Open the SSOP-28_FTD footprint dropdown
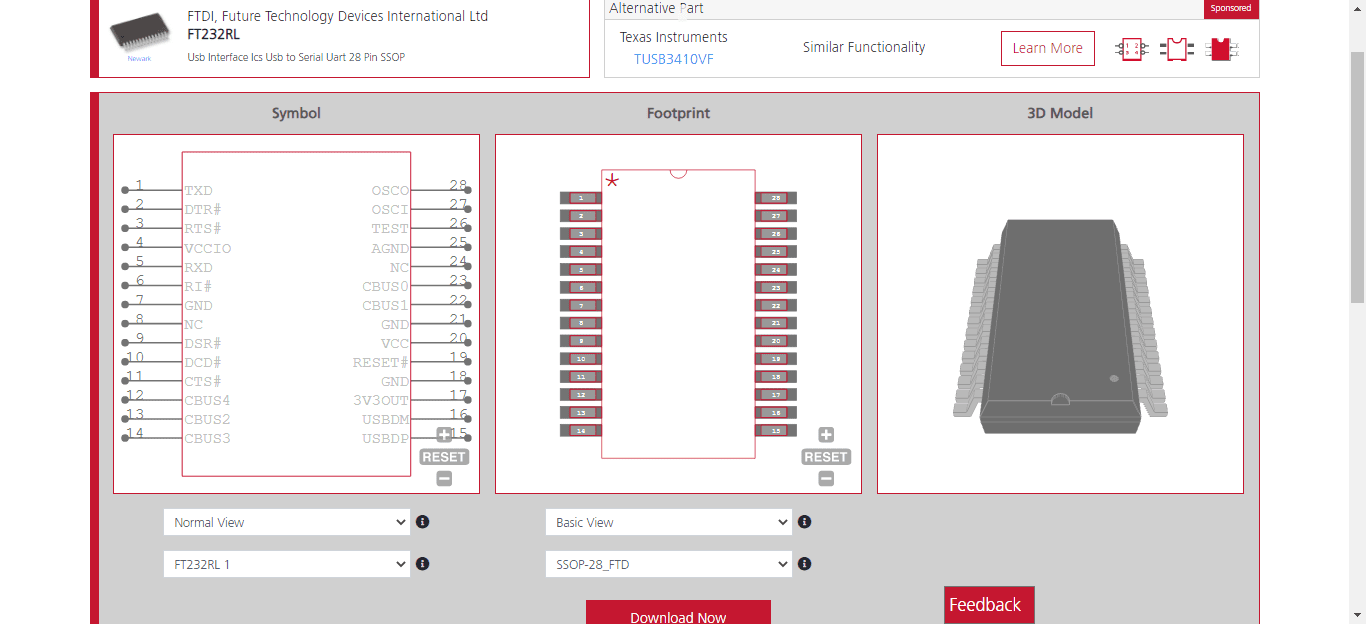This screenshot has width=1366, height=624. point(669,564)
